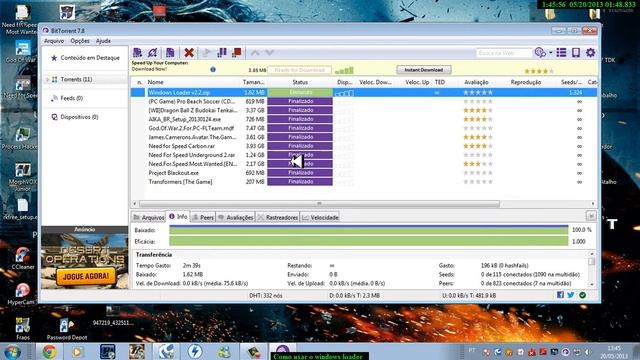Open the Opções menu
The height and width of the screenshot is (360, 640).
click(x=80, y=41)
